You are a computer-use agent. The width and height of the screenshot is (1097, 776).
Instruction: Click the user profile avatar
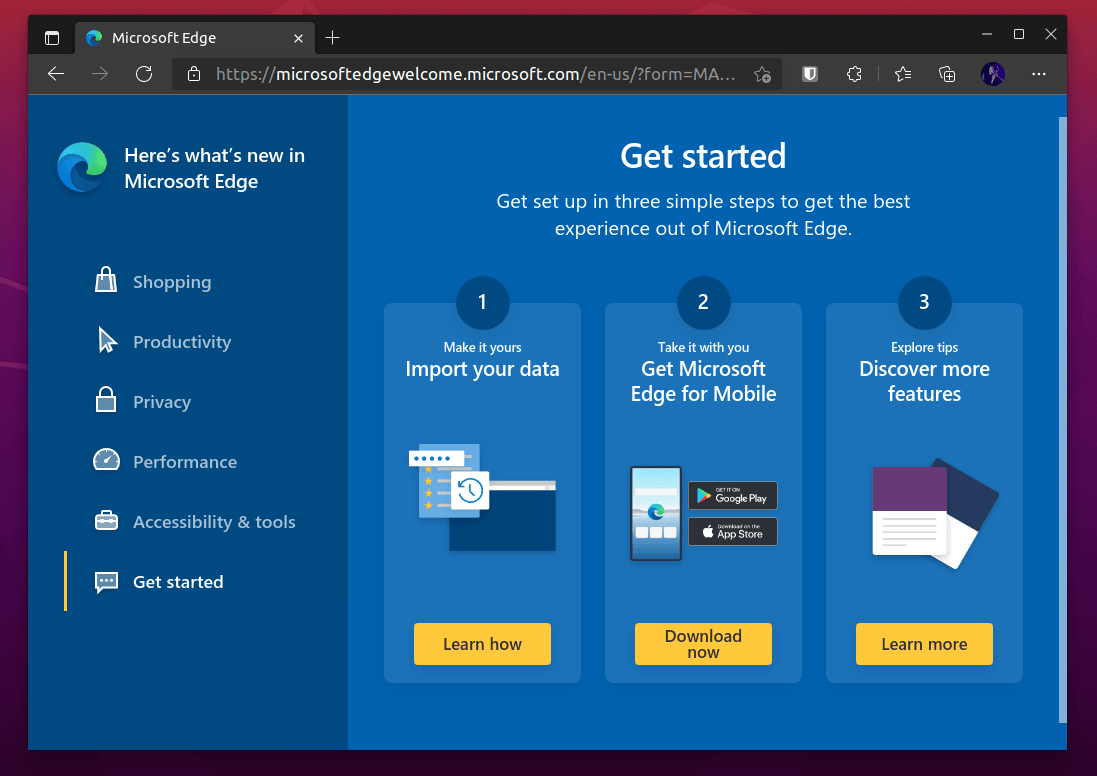tap(993, 74)
